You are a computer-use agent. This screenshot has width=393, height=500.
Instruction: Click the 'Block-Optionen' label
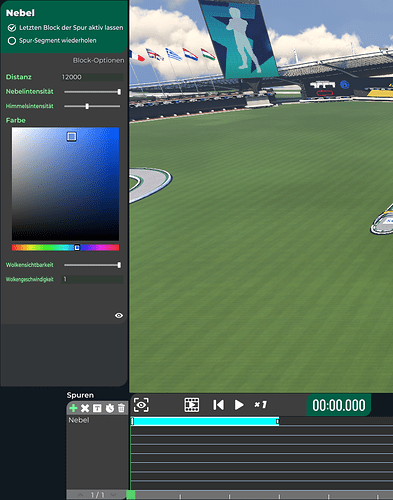coord(98,60)
